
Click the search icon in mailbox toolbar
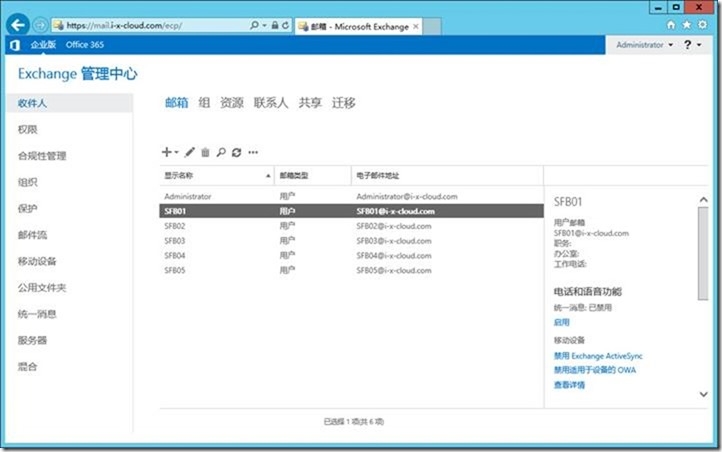pyautogui.click(x=221, y=152)
